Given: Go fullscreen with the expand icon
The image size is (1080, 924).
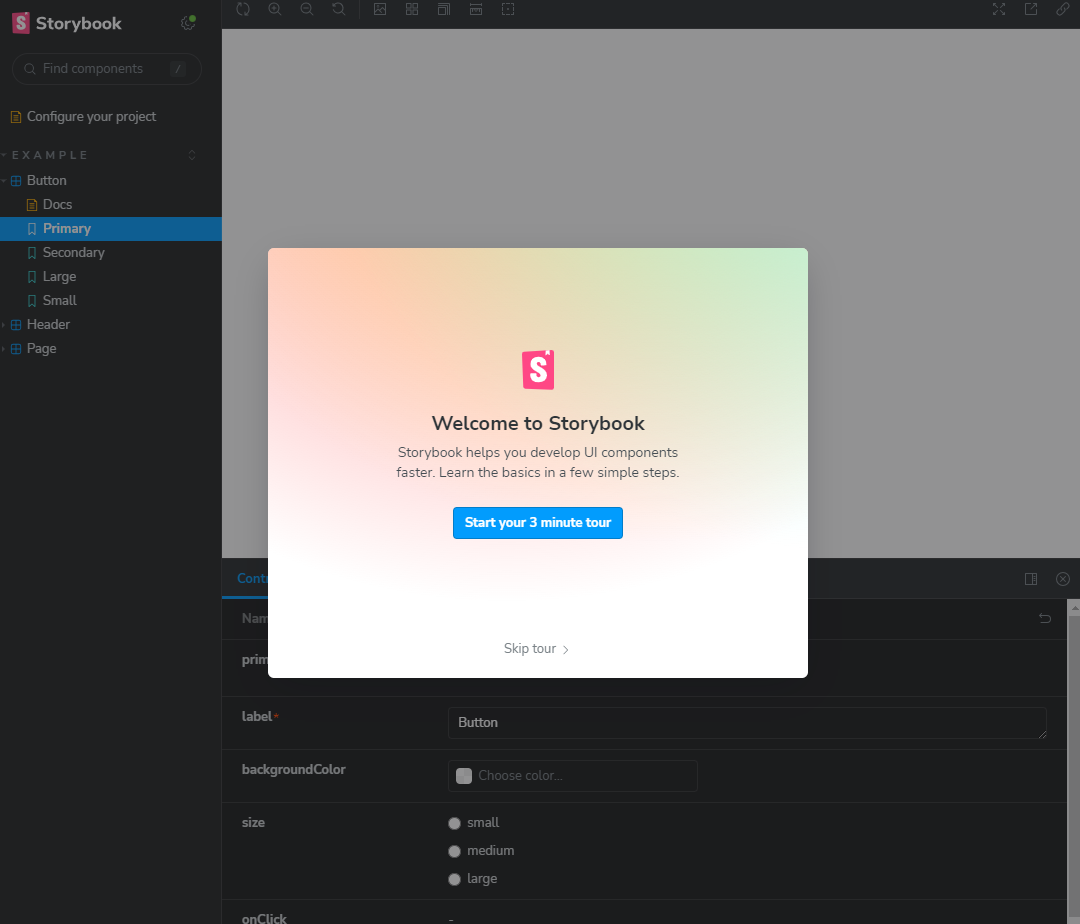Looking at the screenshot, I should pos(998,9).
